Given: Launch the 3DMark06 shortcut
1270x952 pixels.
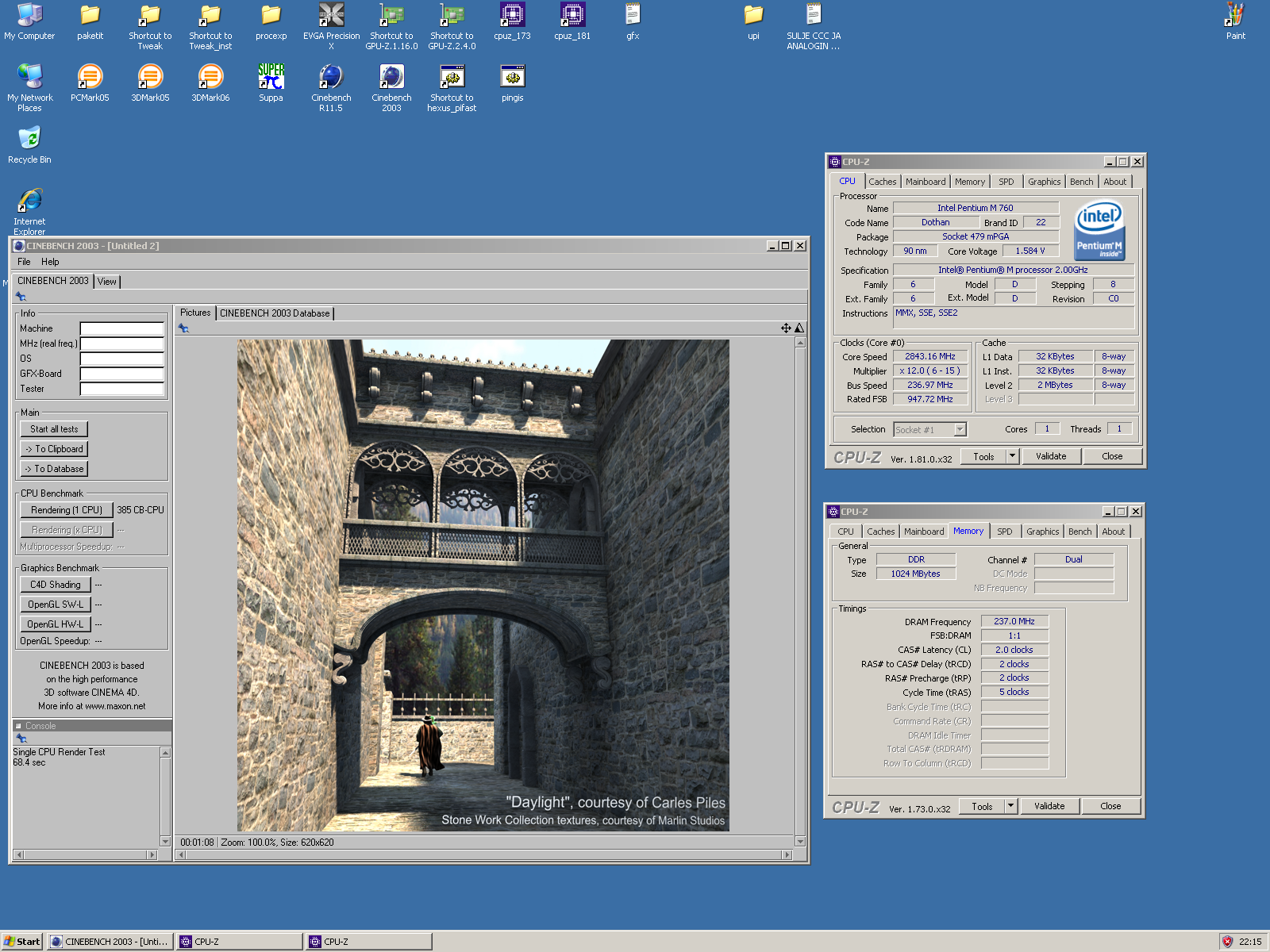Looking at the screenshot, I should click(210, 83).
